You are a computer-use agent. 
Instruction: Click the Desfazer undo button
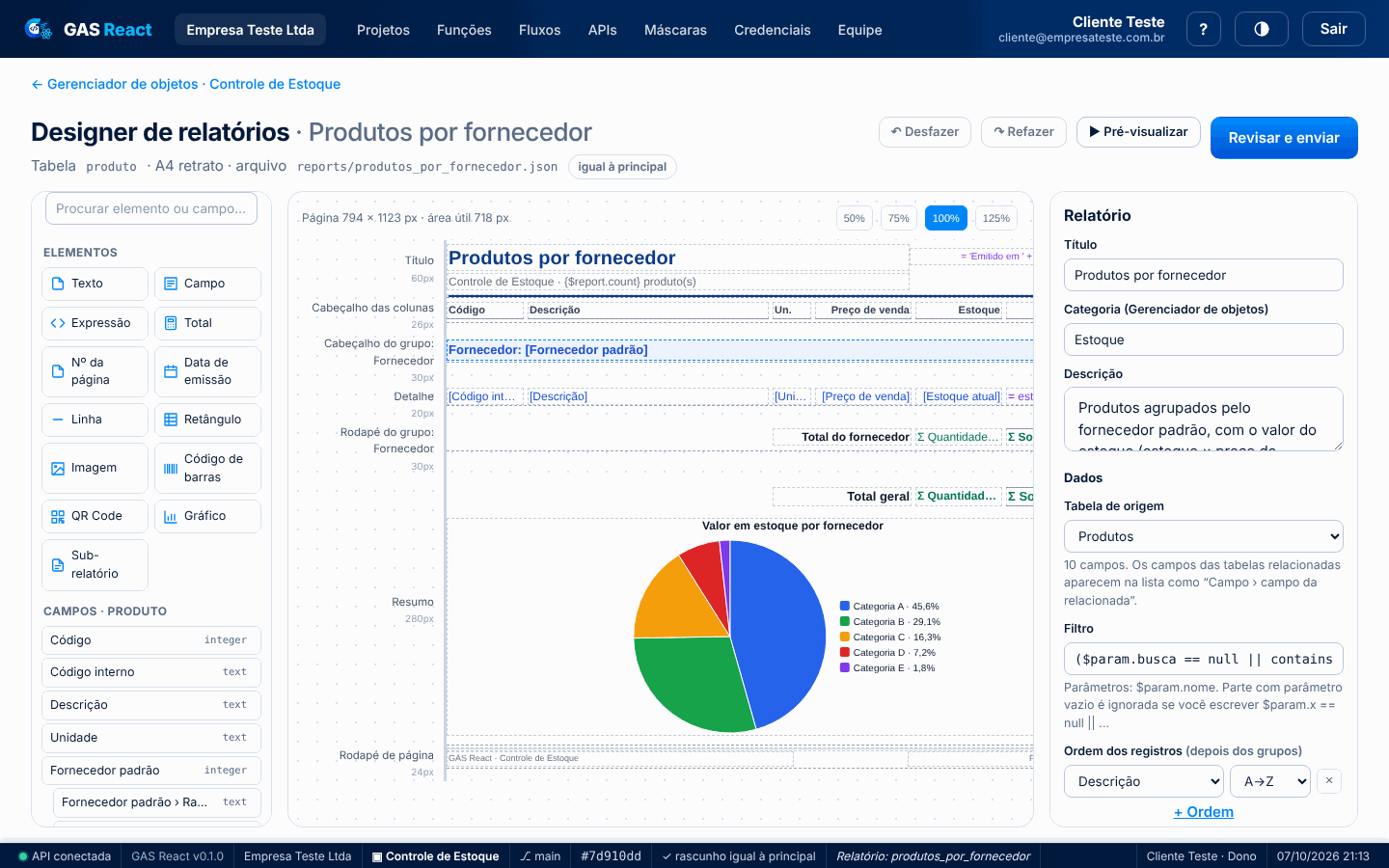[924, 132]
